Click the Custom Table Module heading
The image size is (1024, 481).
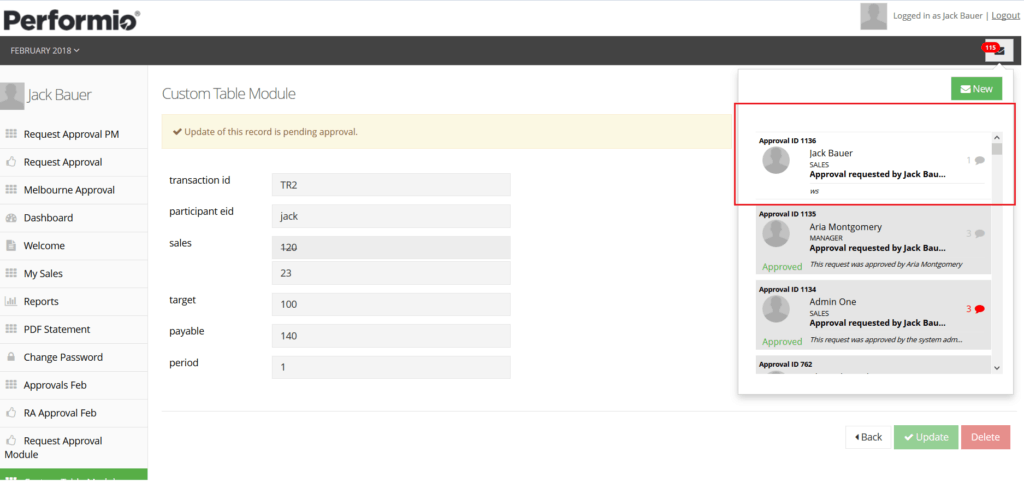[229, 94]
